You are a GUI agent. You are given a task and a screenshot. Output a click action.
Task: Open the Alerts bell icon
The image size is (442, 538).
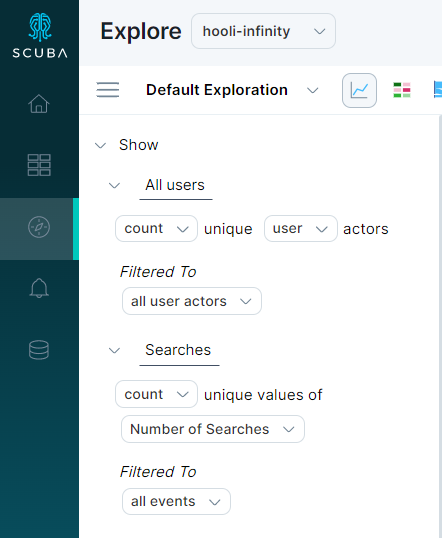(x=39, y=288)
